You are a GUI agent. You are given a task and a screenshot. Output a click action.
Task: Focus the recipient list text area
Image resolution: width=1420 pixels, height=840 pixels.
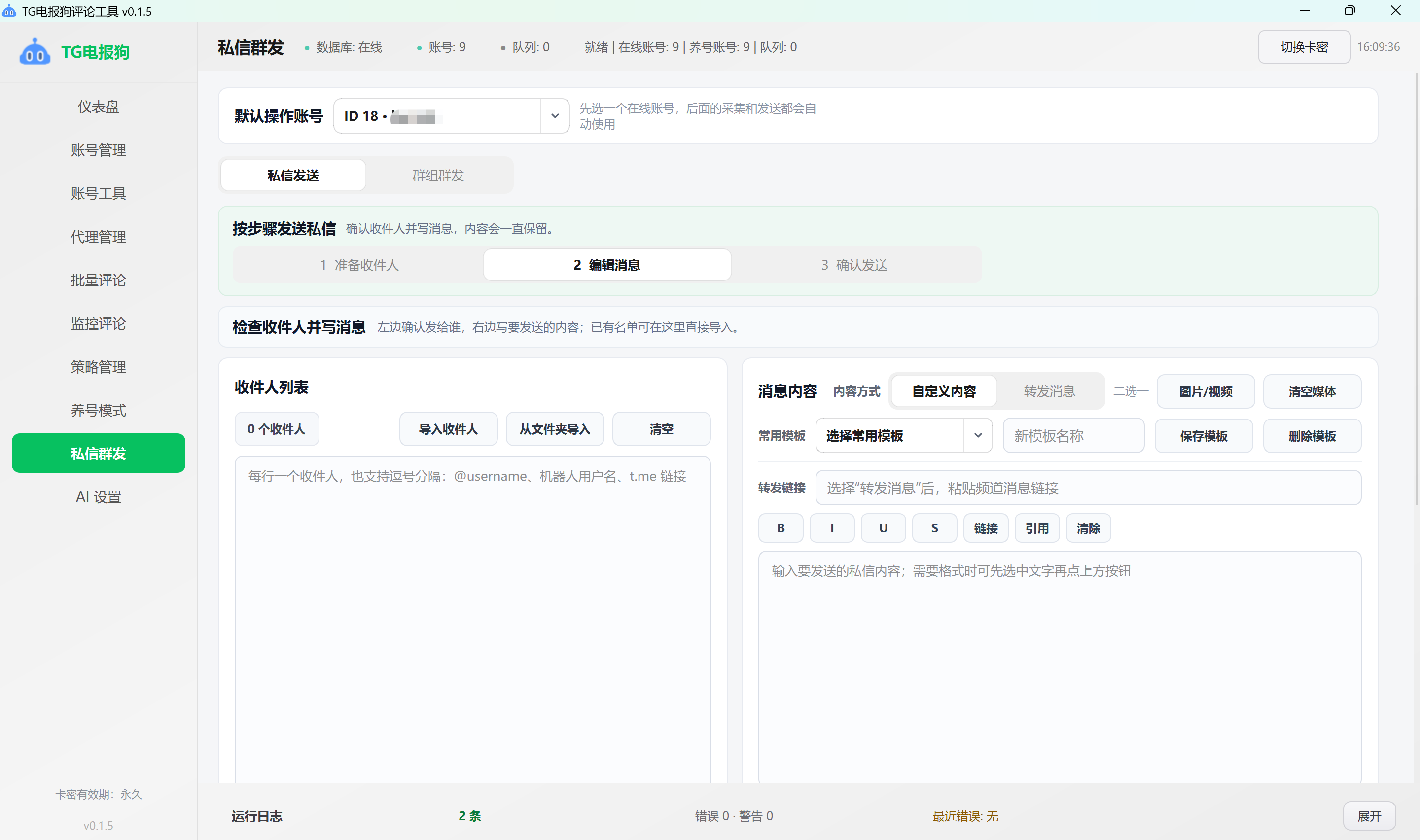(472, 620)
